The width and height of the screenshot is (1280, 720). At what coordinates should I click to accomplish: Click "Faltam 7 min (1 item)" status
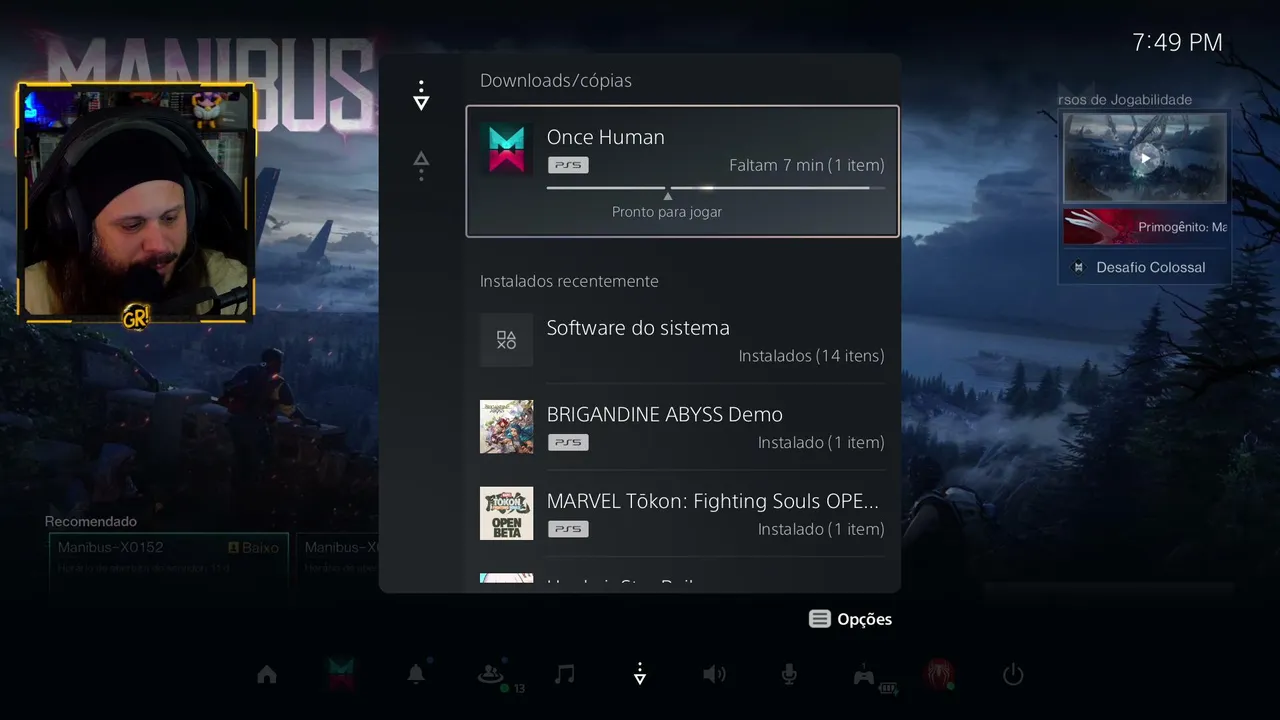click(x=807, y=165)
